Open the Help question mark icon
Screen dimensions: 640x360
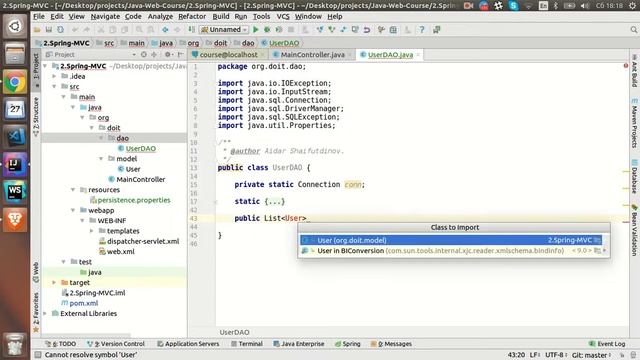click(422, 30)
